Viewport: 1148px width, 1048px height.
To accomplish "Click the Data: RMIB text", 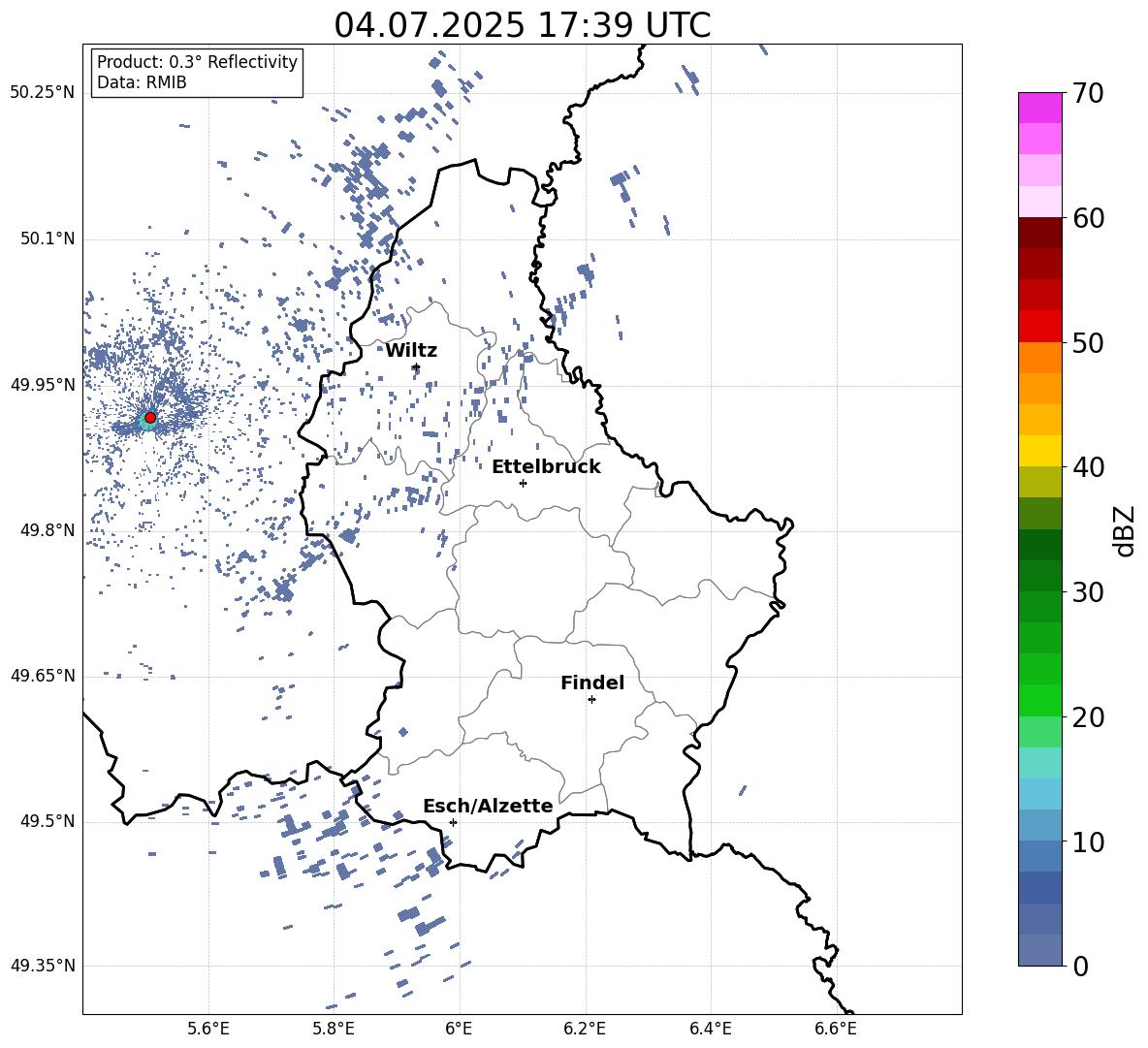I will tap(142, 82).
